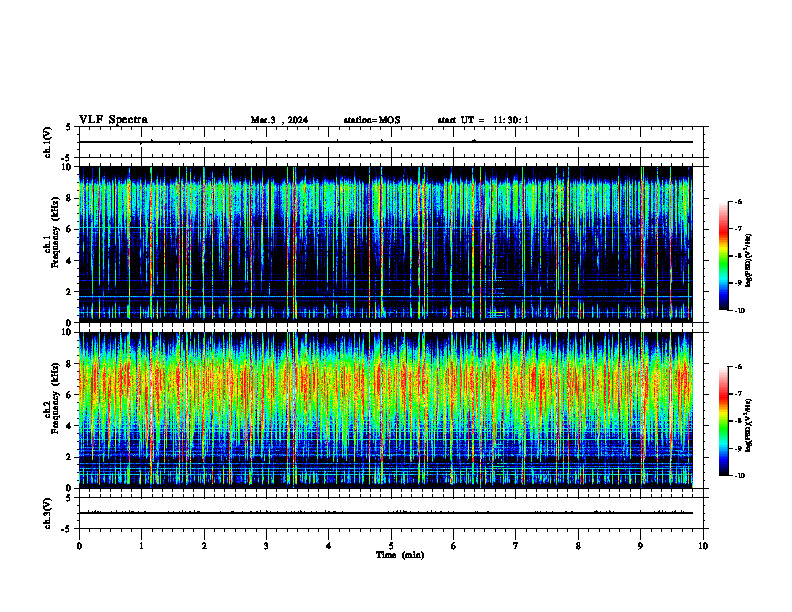Select the date text "Mar.3 , 2024"
The height and width of the screenshot is (612, 792).
pos(279,120)
